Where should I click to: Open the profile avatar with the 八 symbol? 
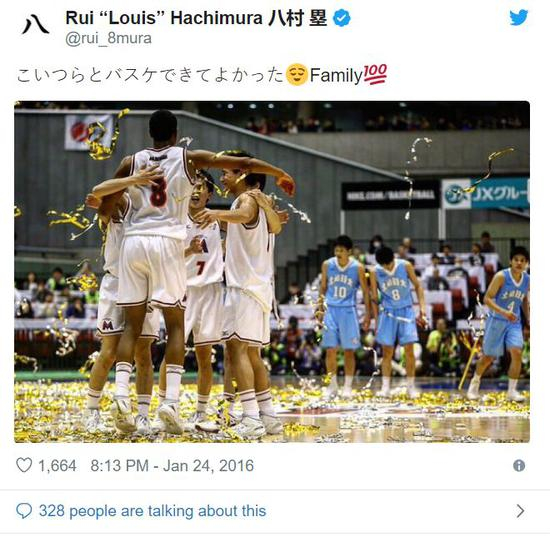click(x=35, y=24)
